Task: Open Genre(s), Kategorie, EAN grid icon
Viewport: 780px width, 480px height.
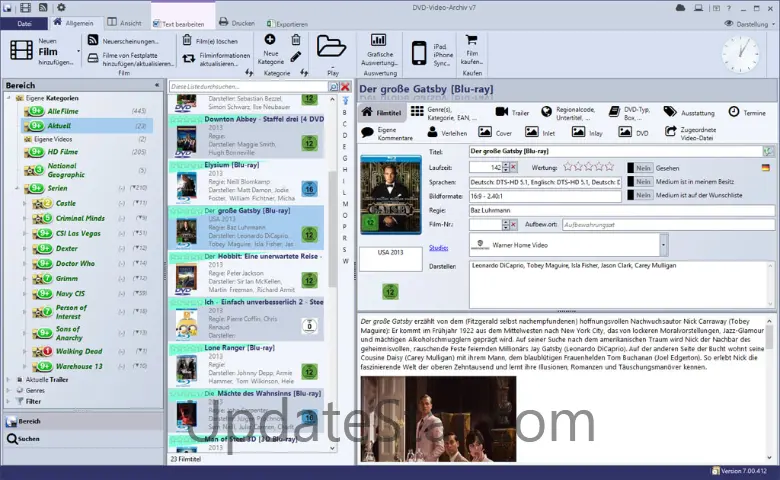Action: 417,112
